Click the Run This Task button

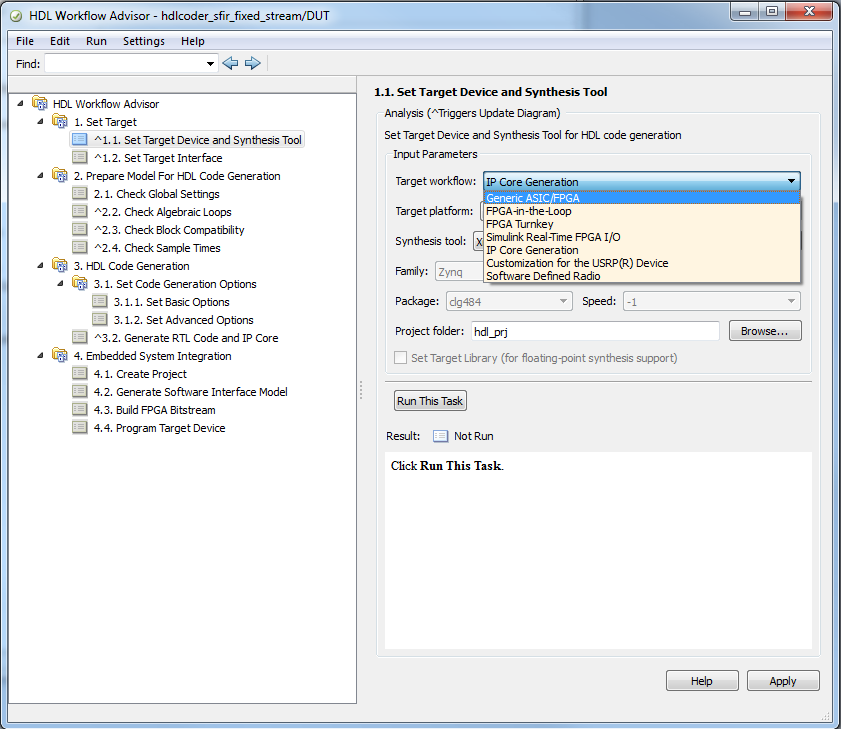click(x=430, y=401)
